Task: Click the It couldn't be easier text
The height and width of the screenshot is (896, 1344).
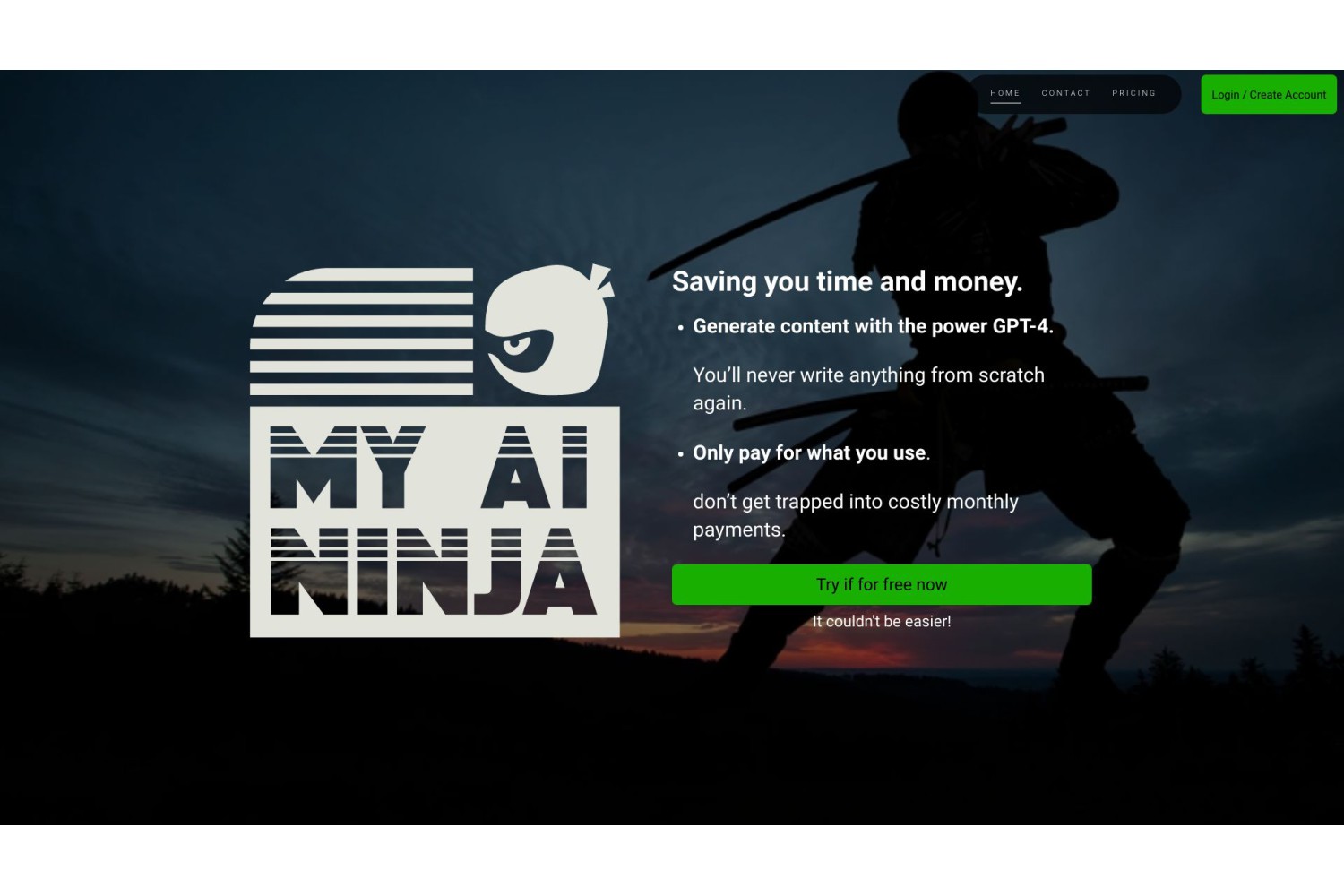Action: pos(882,621)
